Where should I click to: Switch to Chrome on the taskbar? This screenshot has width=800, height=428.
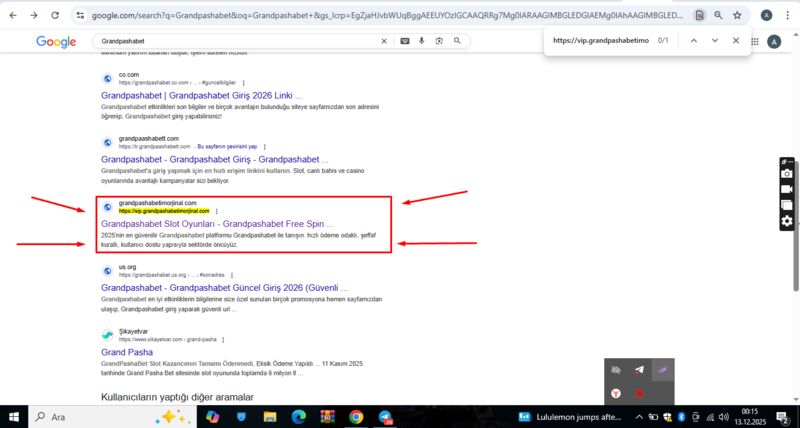click(356, 417)
